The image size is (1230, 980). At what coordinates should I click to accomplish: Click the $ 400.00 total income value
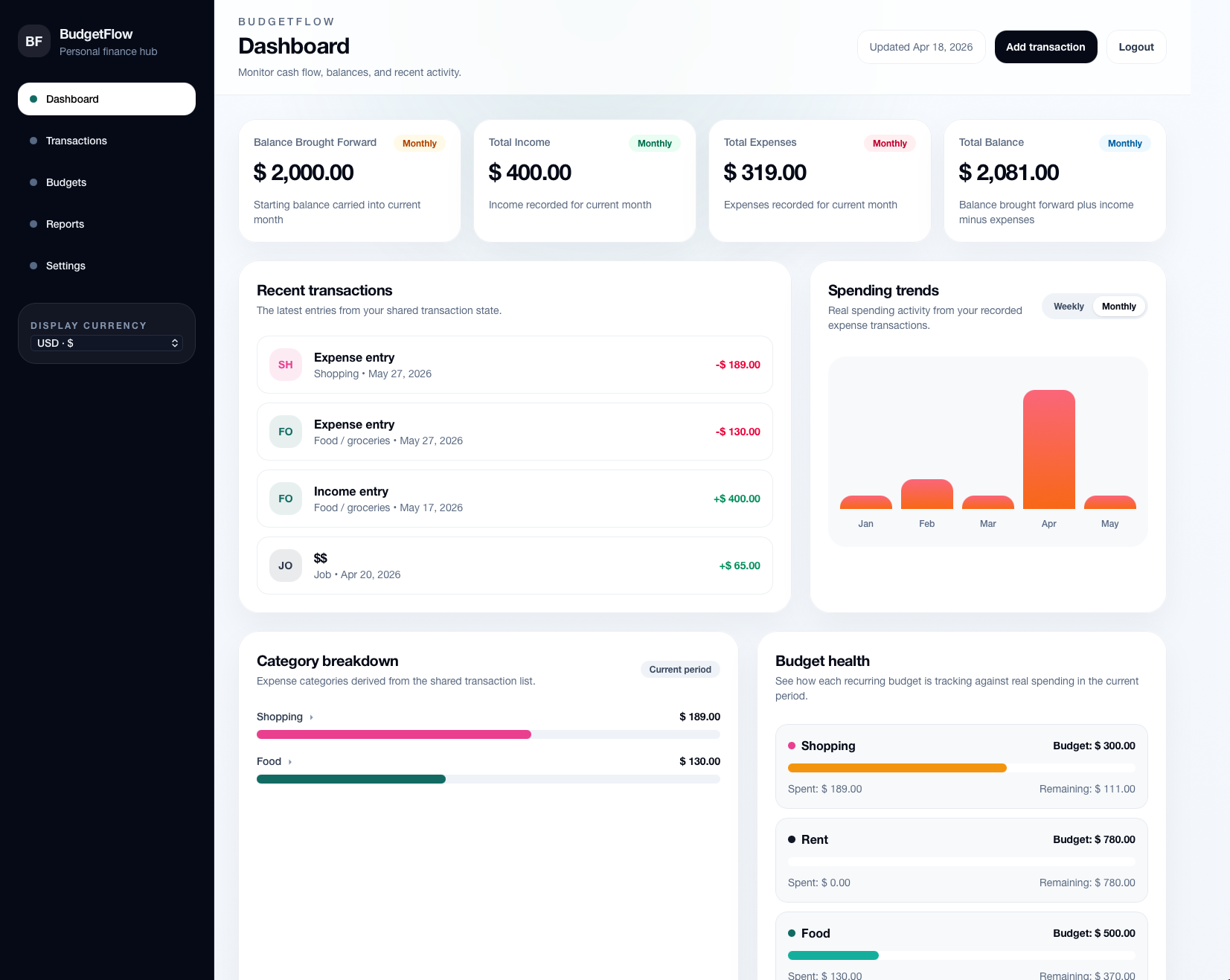point(530,173)
